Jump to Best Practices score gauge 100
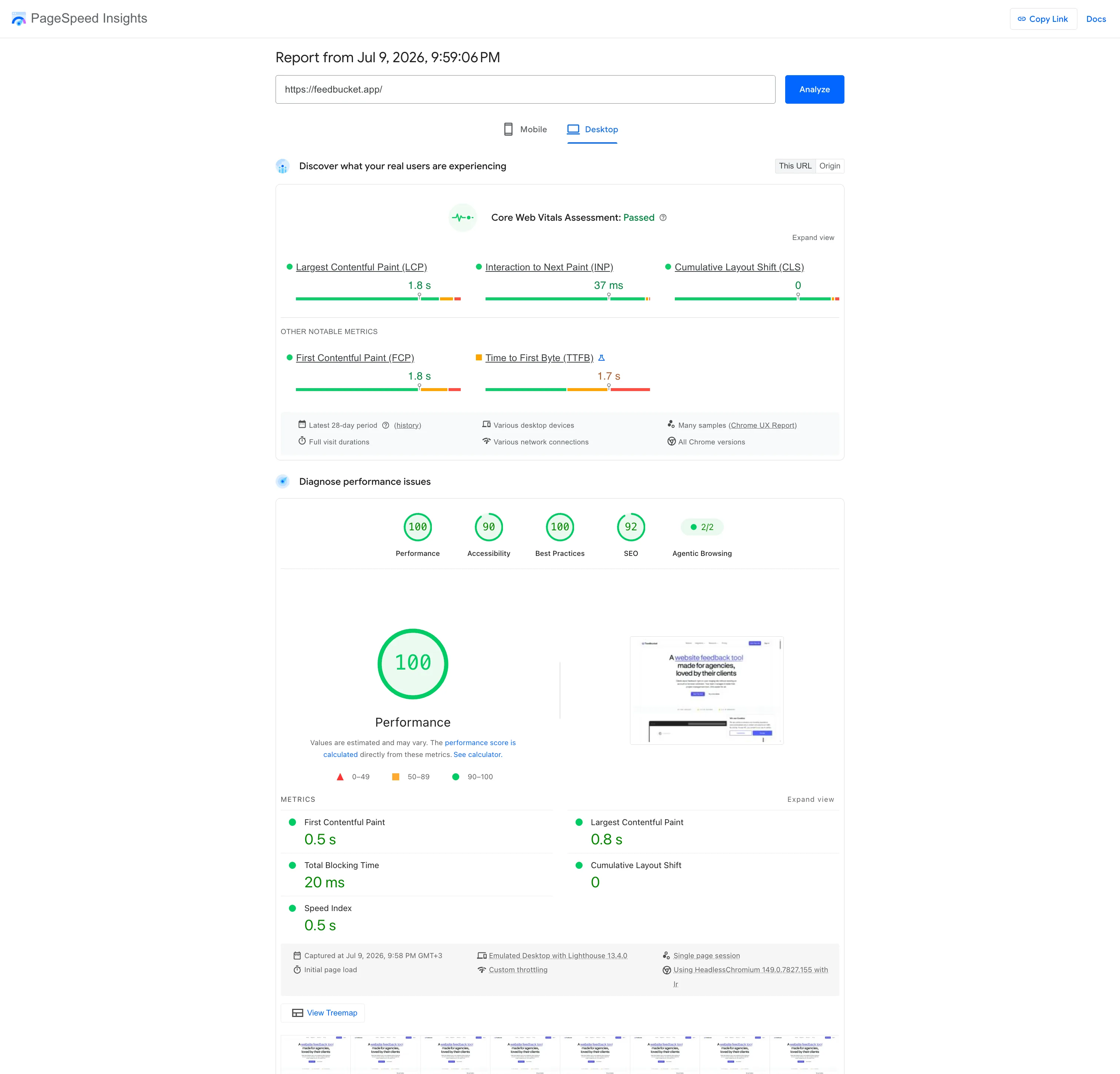 [x=560, y=535]
